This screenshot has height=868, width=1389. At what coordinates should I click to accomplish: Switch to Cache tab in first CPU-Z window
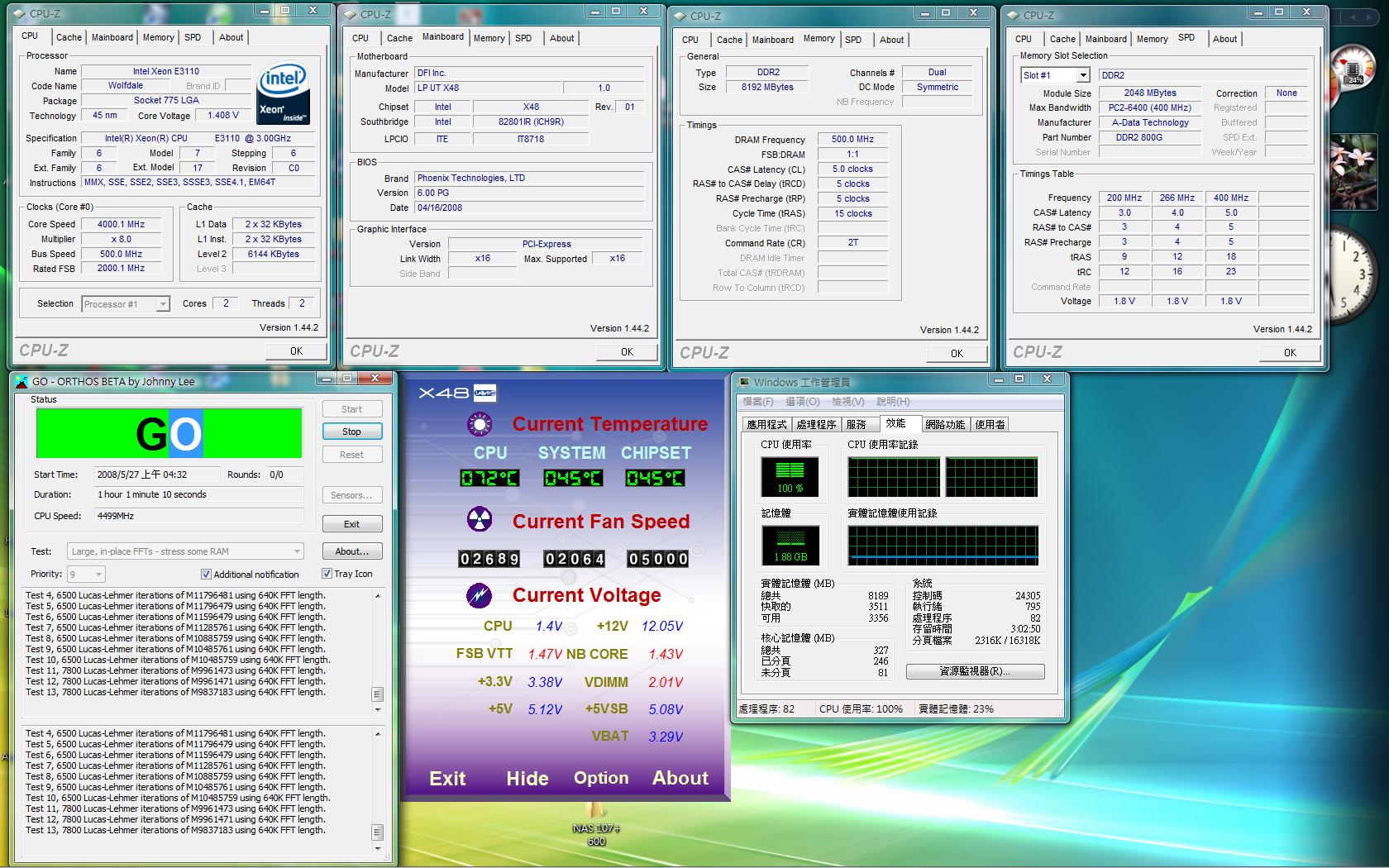coord(69,37)
